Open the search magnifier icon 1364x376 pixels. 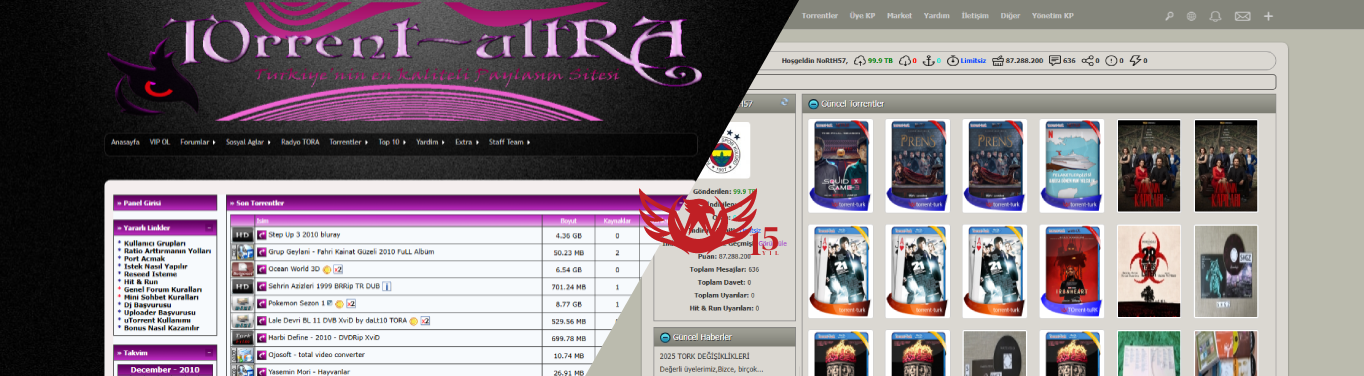(1170, 16)
